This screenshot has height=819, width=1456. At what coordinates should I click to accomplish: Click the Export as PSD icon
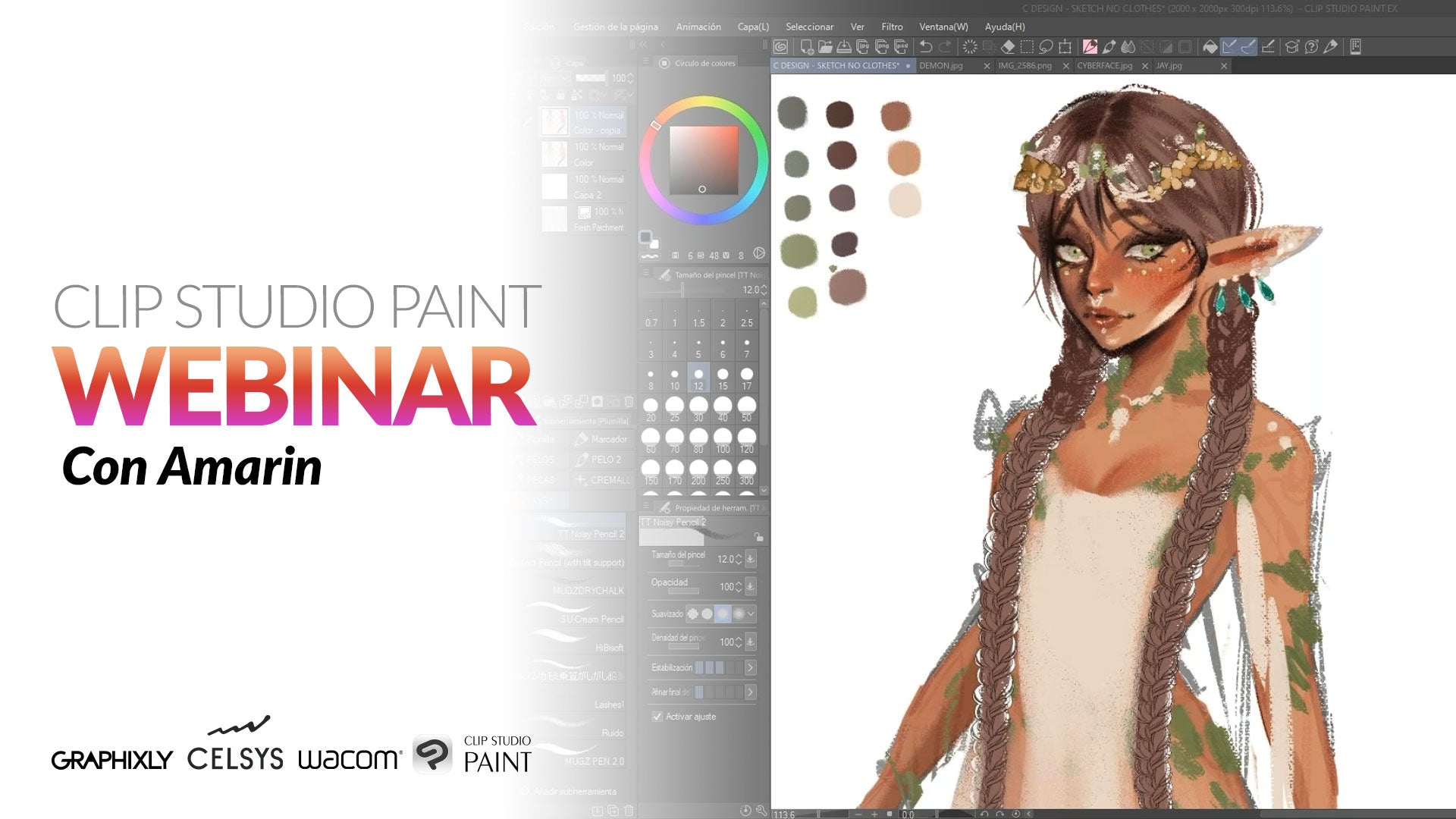tap(901, 47)
